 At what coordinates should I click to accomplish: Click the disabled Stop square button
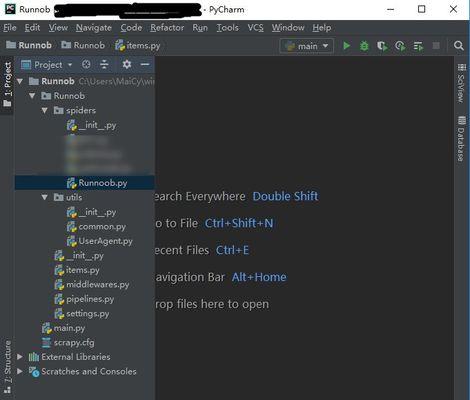436,46
